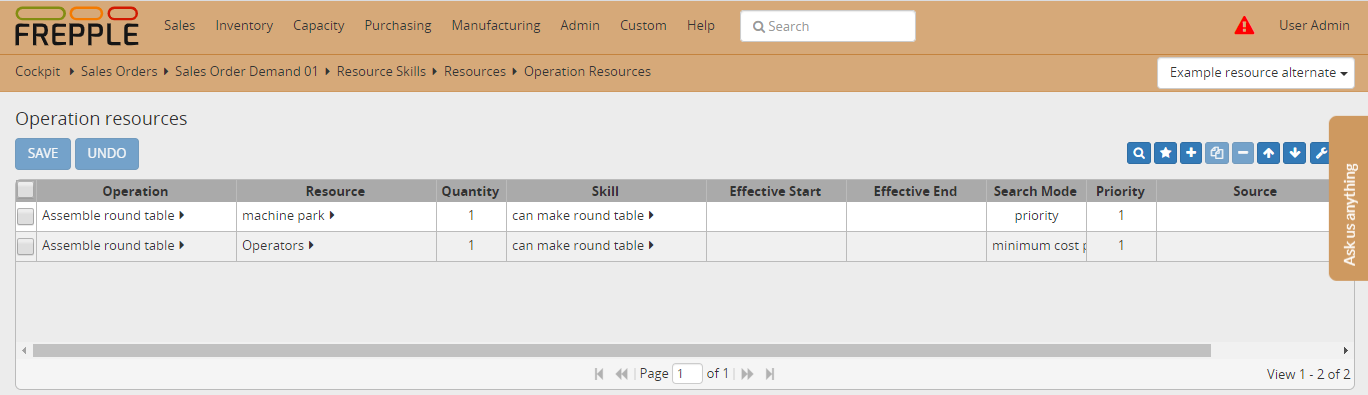
Task: Click quantity cell in machine park row
Action: 471,216
